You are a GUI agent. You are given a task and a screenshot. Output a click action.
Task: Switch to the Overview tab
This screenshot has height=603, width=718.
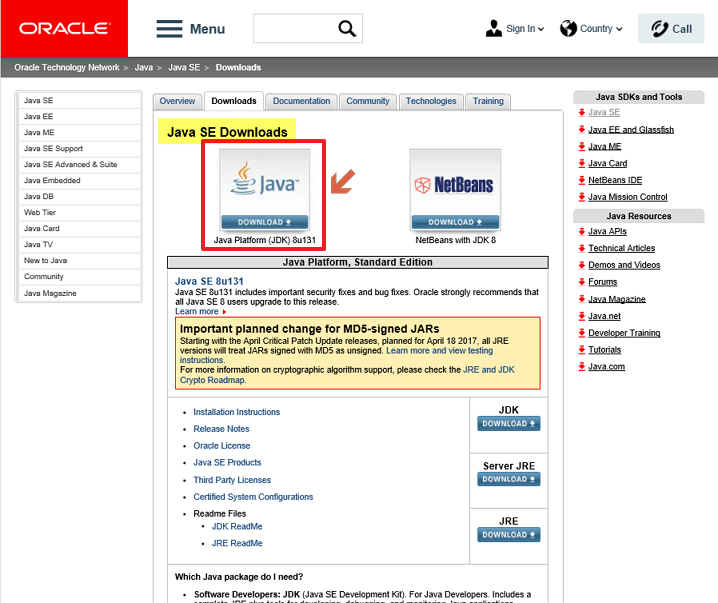click(x=177, y=101)
